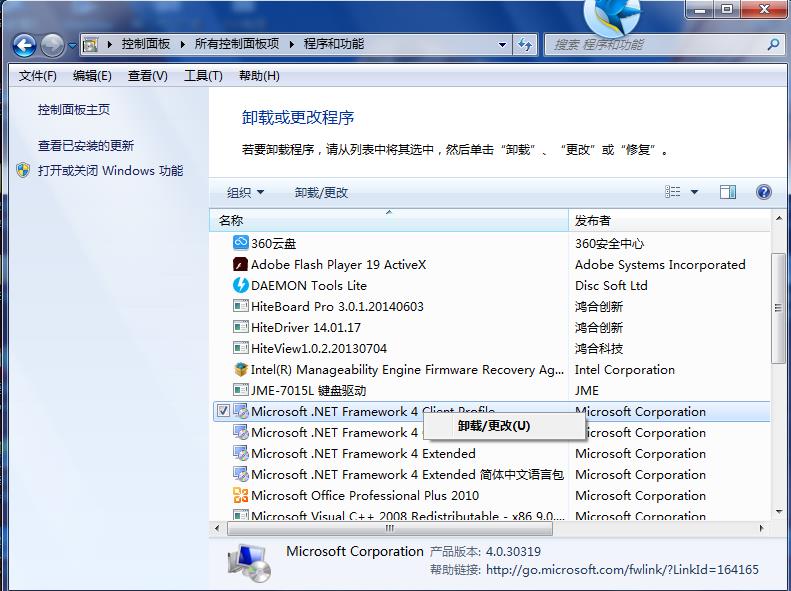Click the JME-7015L 键盘驱动 icon
Image resolution: width=791 pixels, height=591 pixels.
coord(241,390)
